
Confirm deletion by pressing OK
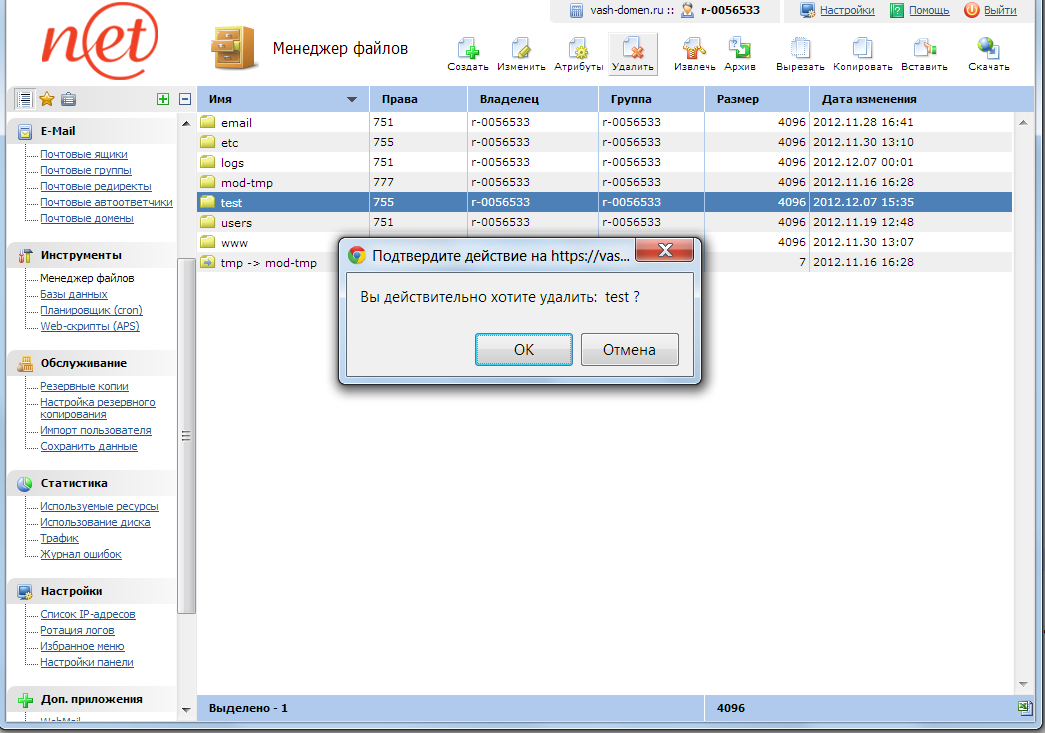523,350
